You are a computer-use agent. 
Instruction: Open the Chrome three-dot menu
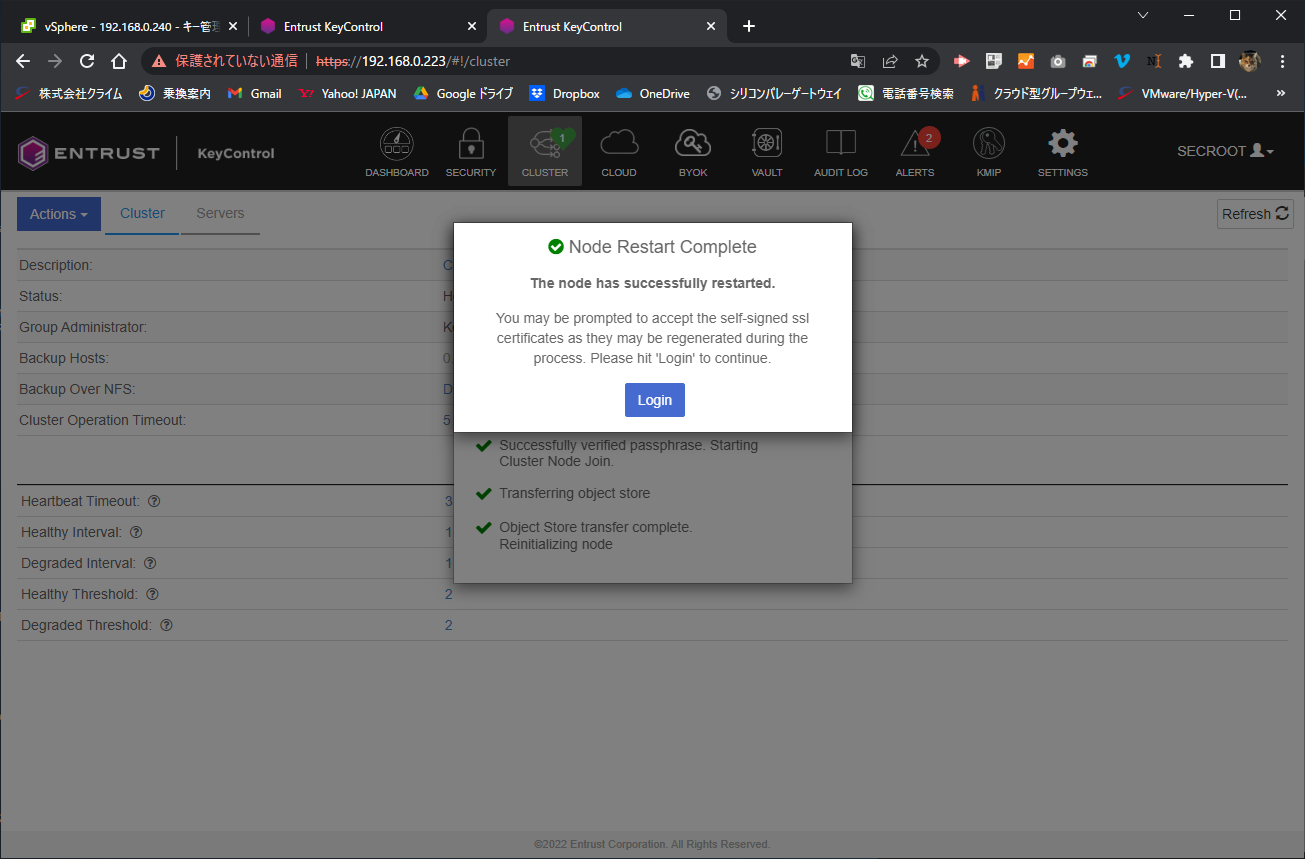[x=1282, y=61]
